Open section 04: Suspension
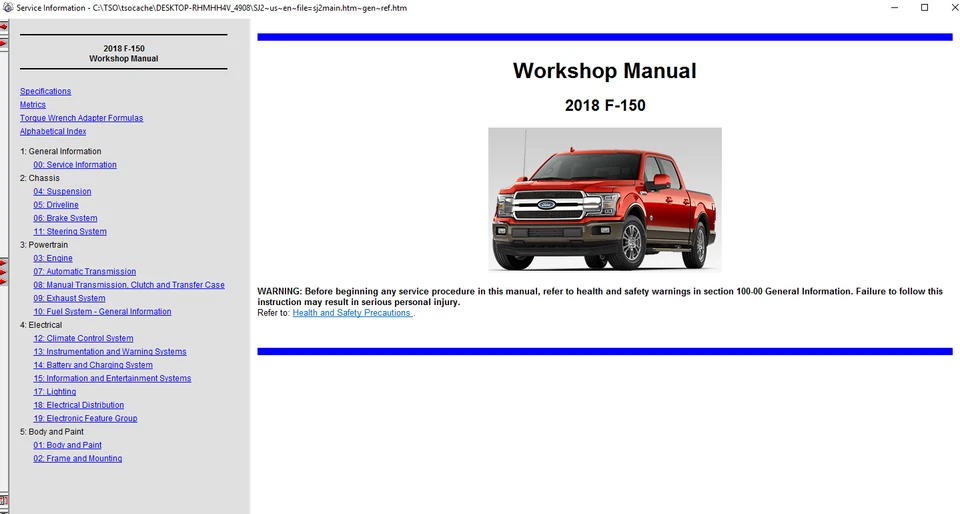This screenshot has height=514, width=960. (62, 192)
